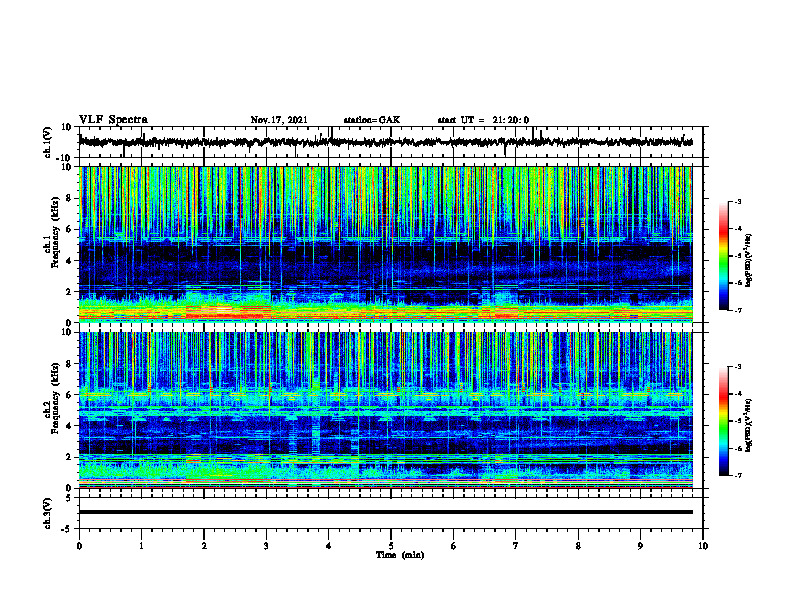
Task: Click tick label "0" on the time axis
Action: (79, 546)
